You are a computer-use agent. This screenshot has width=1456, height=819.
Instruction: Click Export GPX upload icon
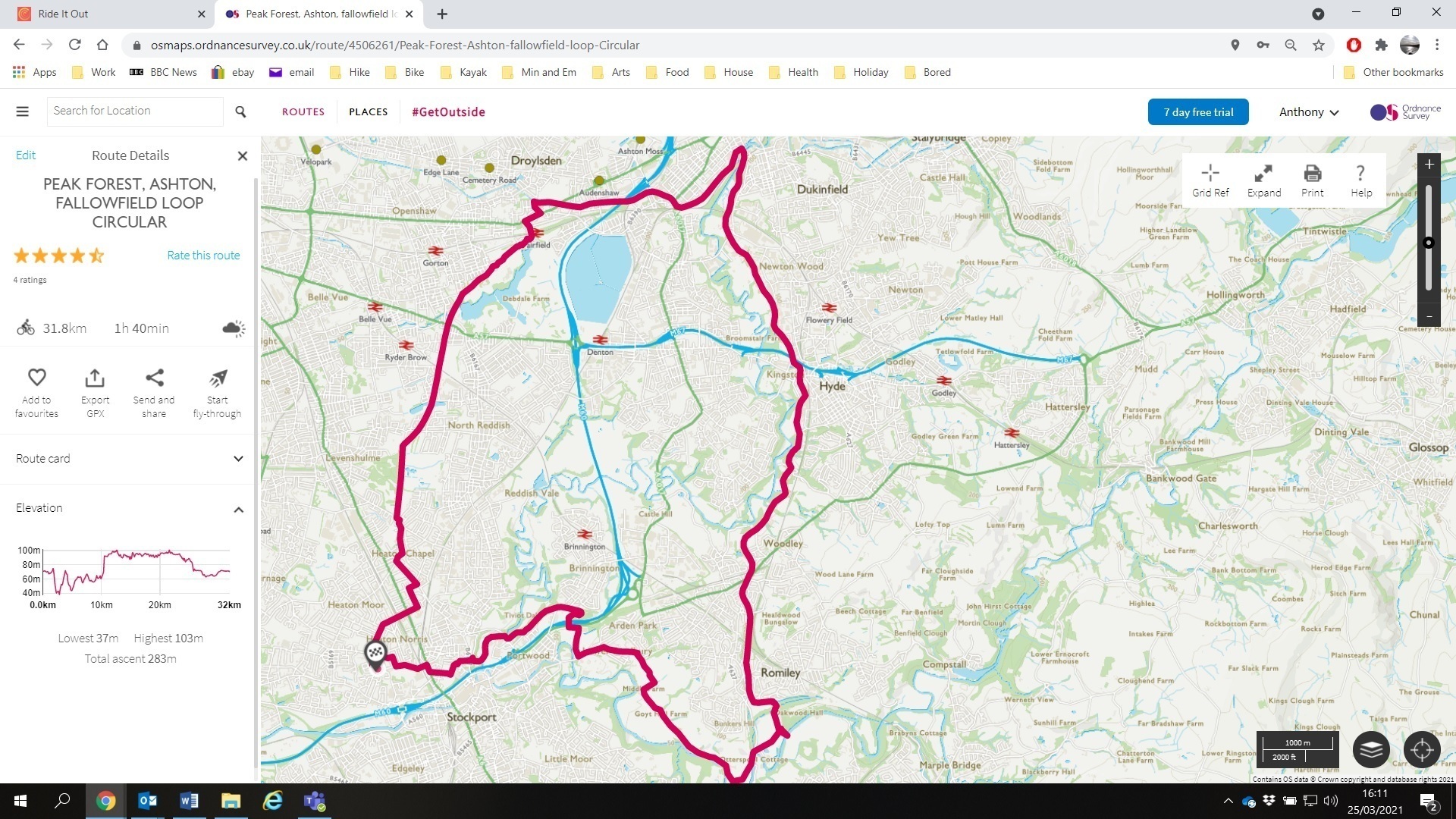point(95,377)
